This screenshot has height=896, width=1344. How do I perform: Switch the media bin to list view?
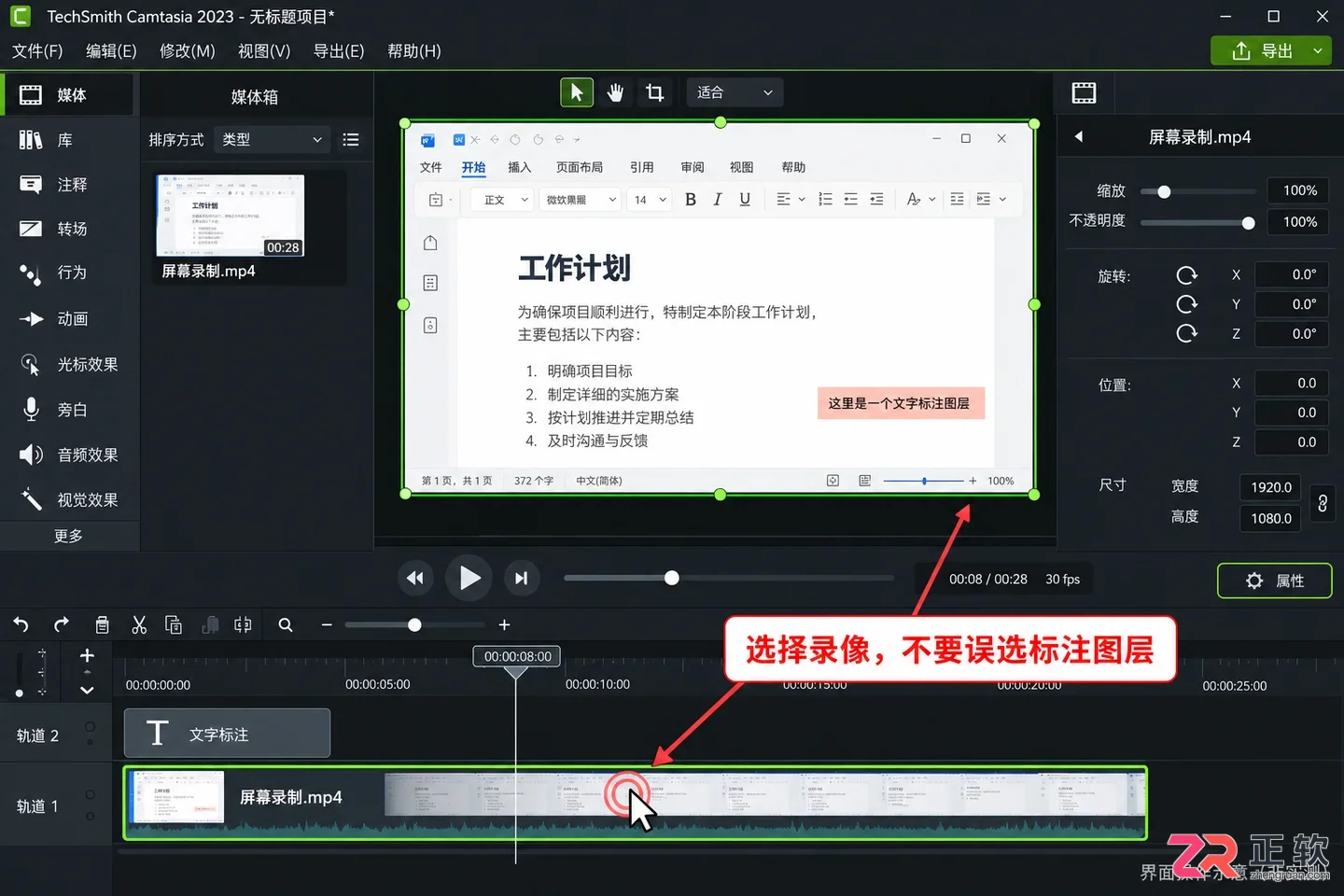click(x=351, y=139)
